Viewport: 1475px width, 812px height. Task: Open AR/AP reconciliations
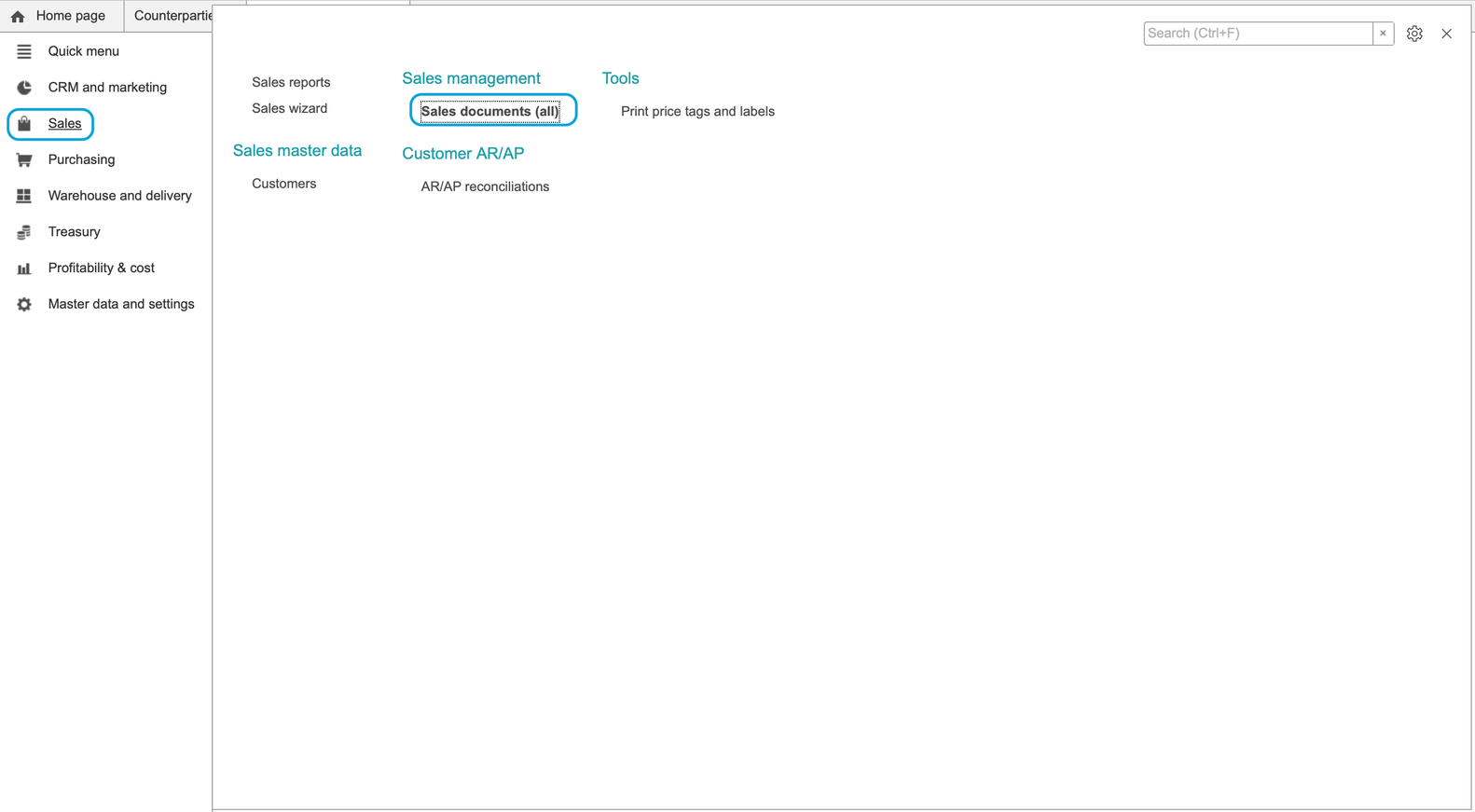coord(485,186)
